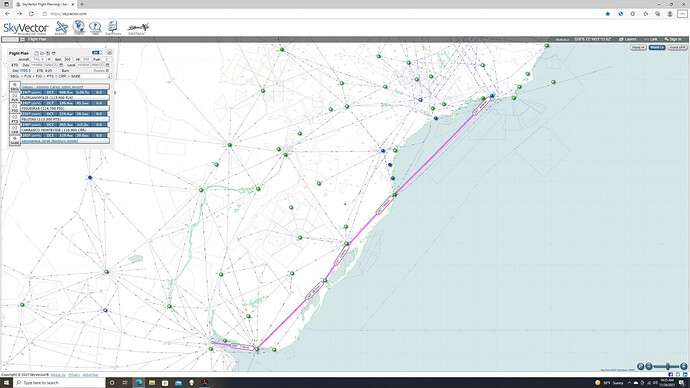This screenshot has height=388, width=690.
Task: Create a new flight plan document icon
Action: (36, 53)
